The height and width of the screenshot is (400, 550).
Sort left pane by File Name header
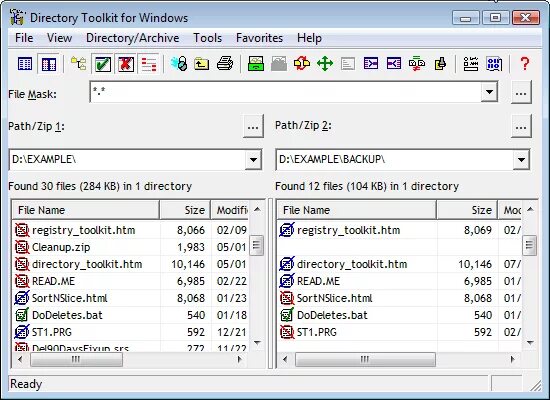point(86,210)
